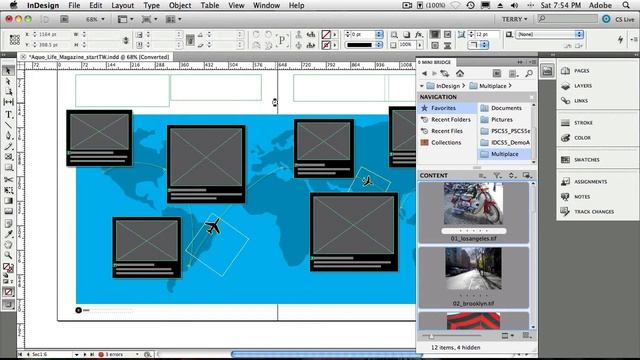
Task: Open the Window menu
Action: [x=266, y=5]
